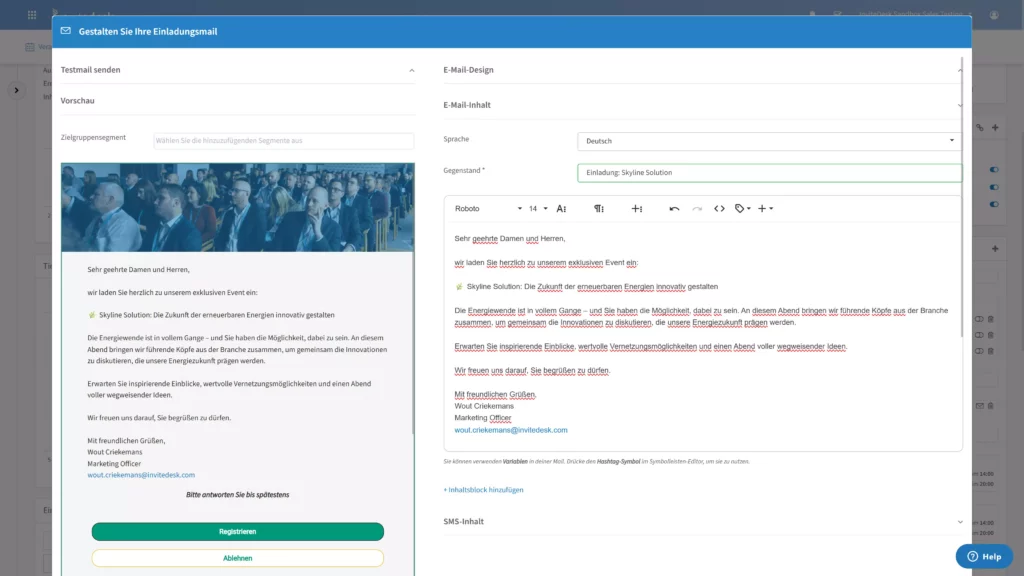Open the insert options with vertical dots

637,208
